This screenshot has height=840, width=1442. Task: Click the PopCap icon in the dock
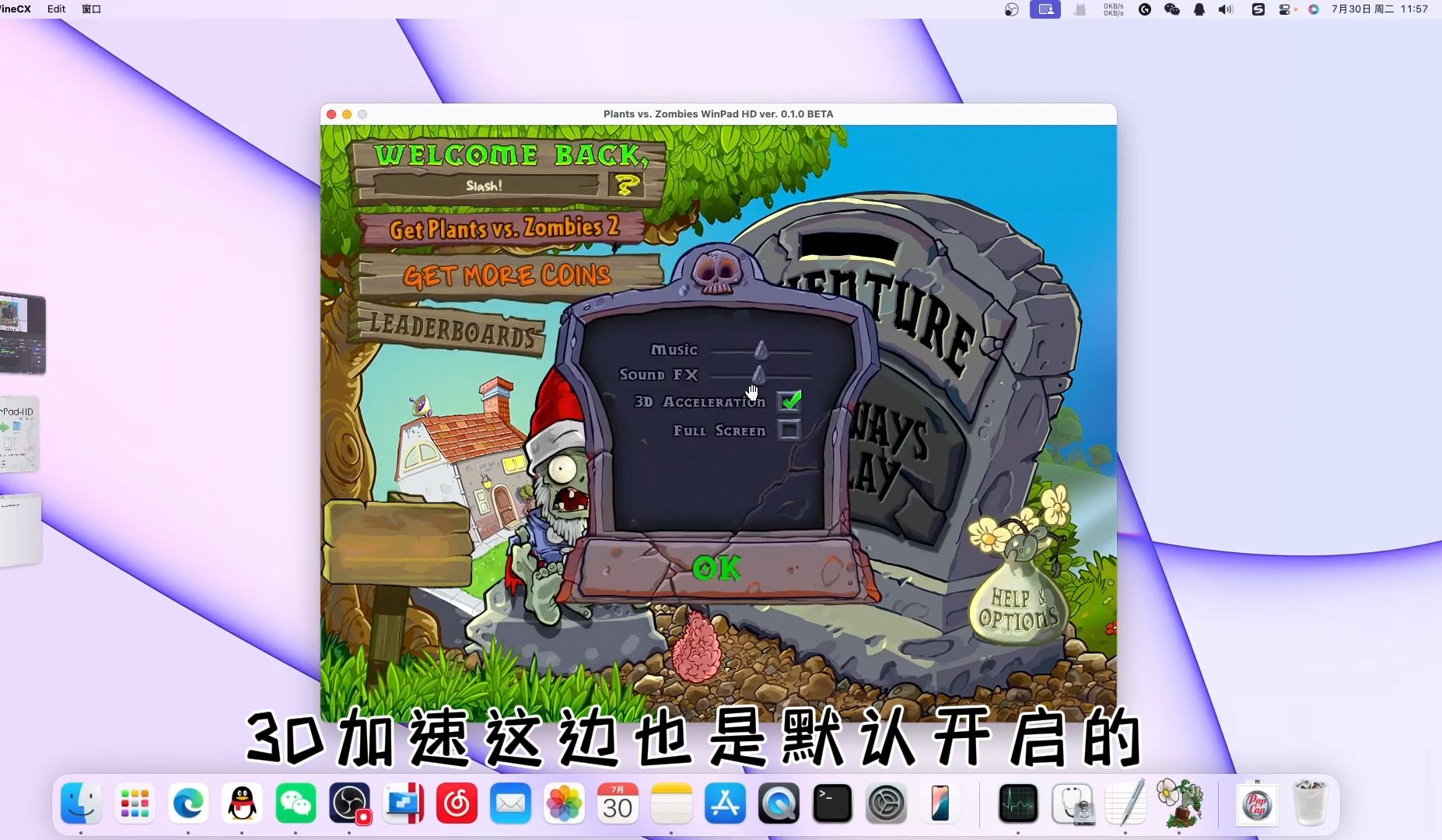point(1257,803)
